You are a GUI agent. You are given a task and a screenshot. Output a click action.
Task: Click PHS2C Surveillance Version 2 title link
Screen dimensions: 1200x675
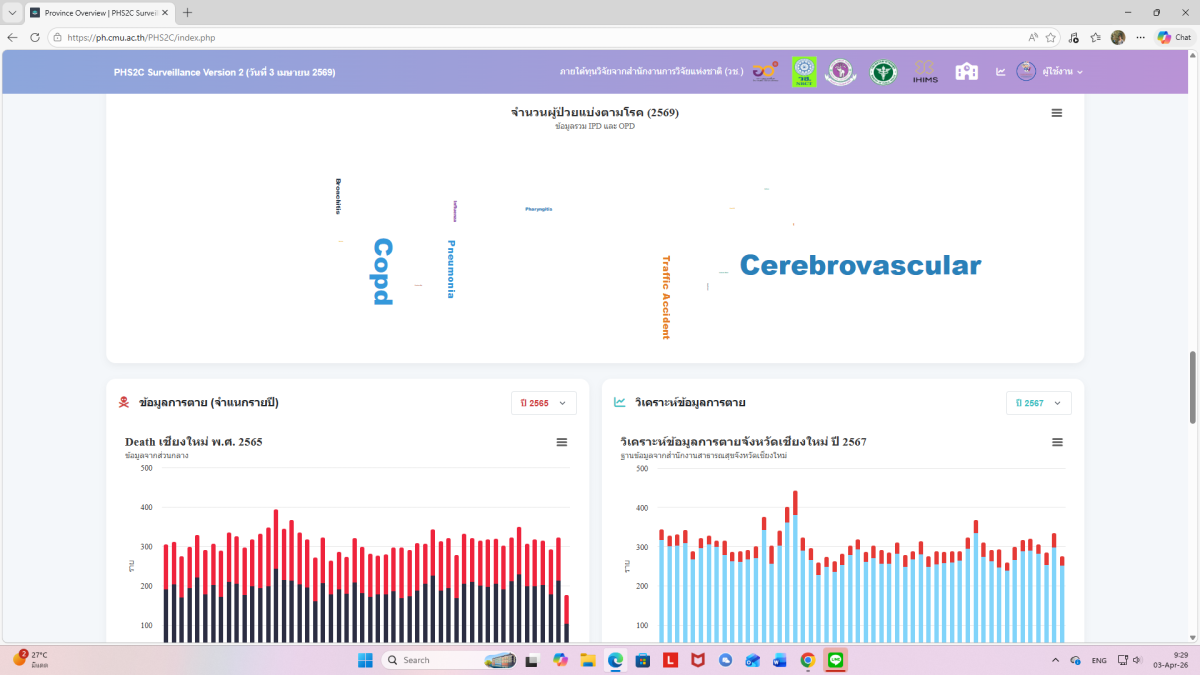click(224, 73)
